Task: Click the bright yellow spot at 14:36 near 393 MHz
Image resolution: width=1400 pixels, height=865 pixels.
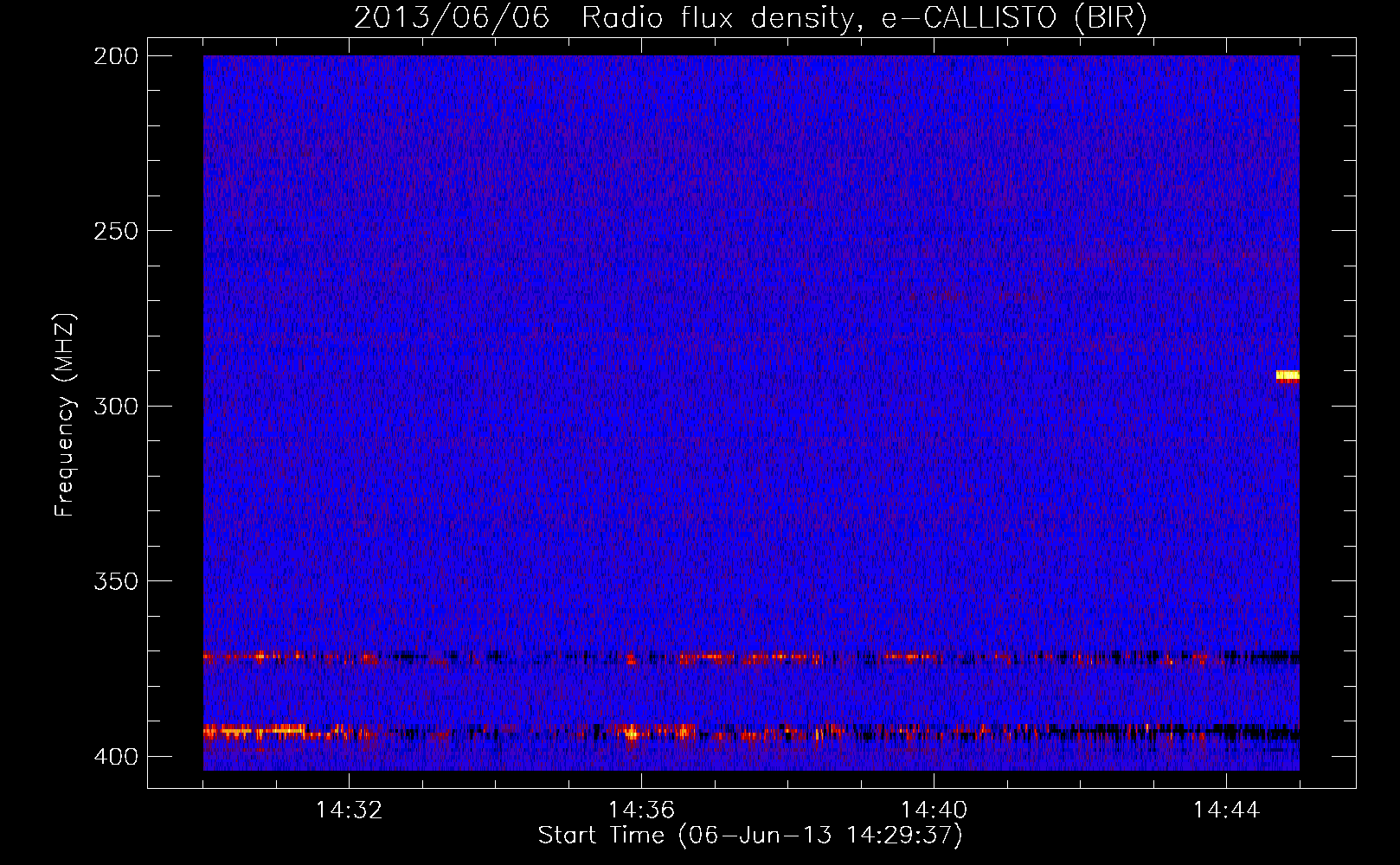Action: click(x=632, y=734)
